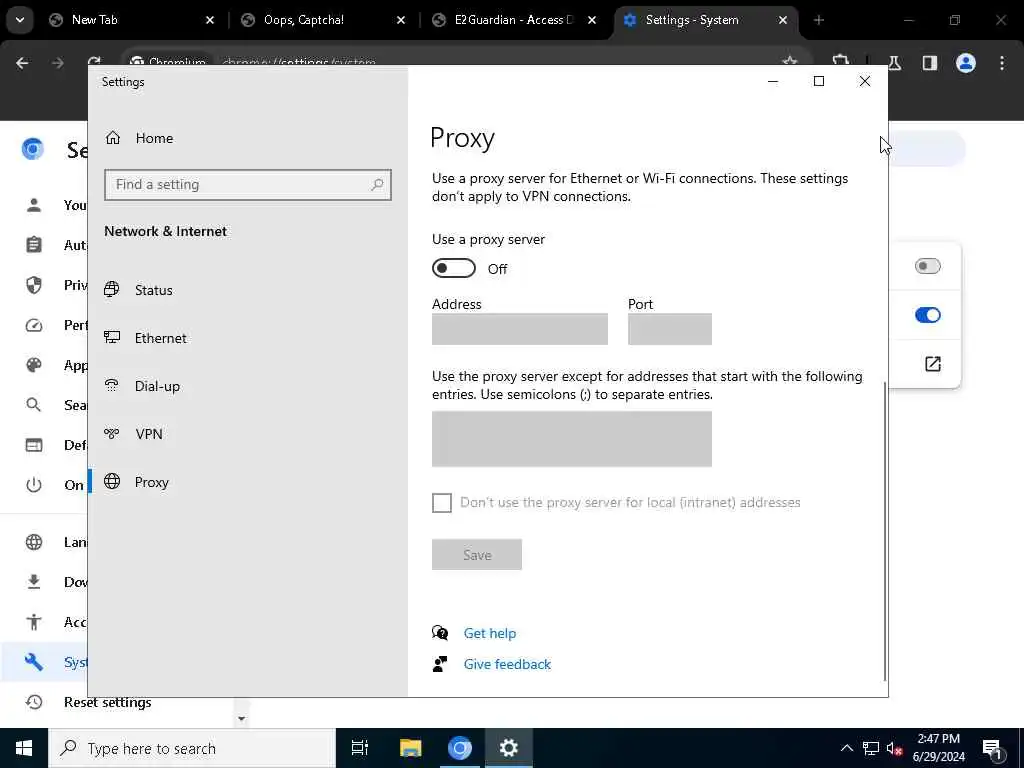Open the Chromium extensions puzzle icon
Screen dimensions: 1024x768
pyautogui.click(x=841, y=60)
